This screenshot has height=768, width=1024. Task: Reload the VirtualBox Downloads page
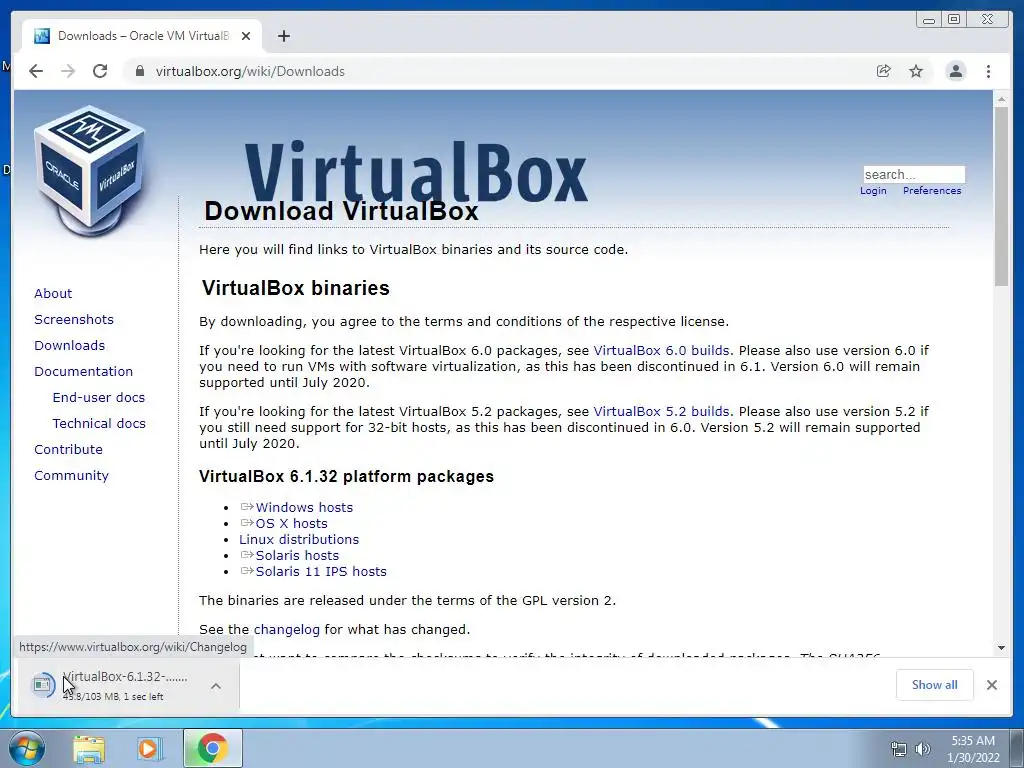[x=100, y=71]
